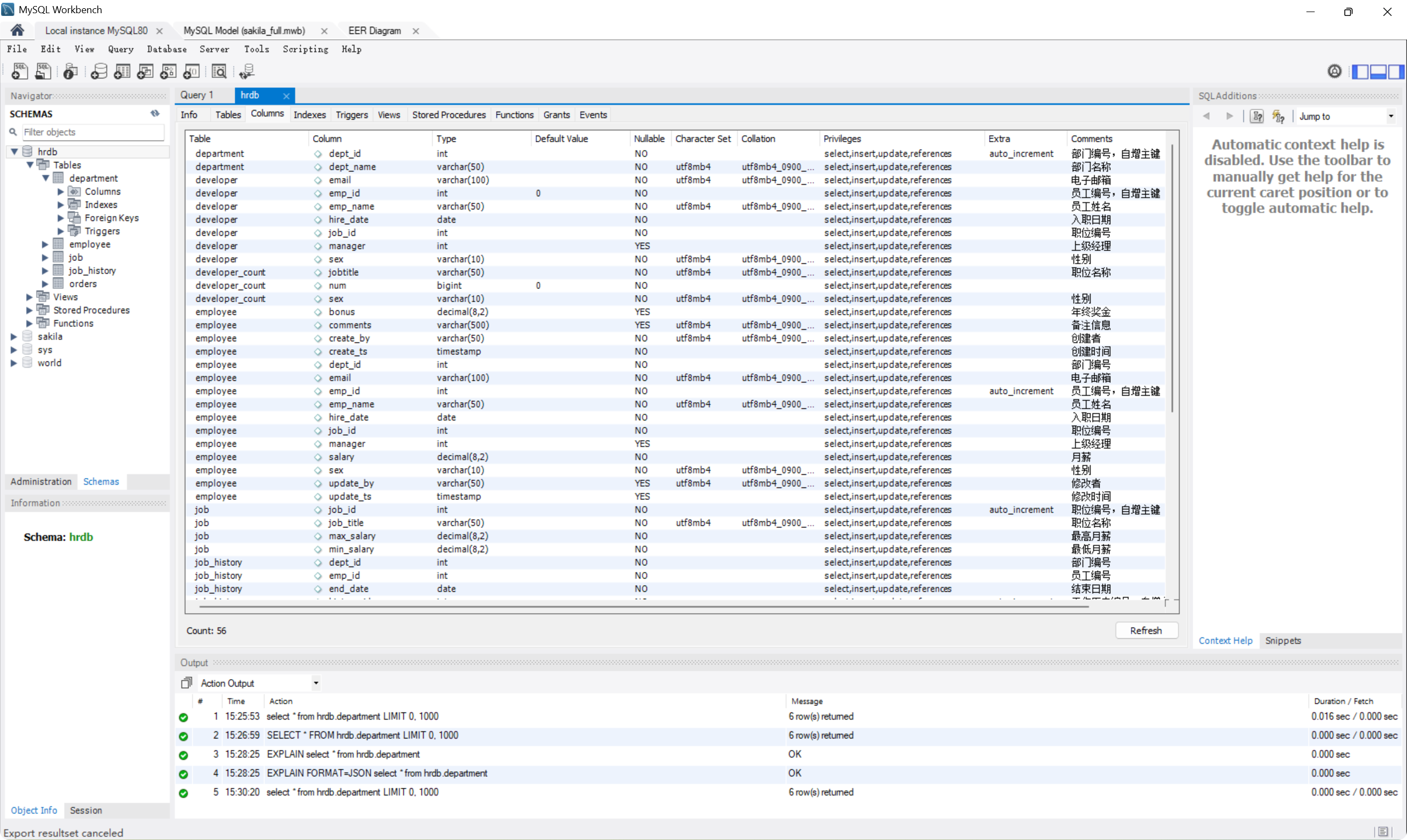Open the search table data icon

(219, 71)
